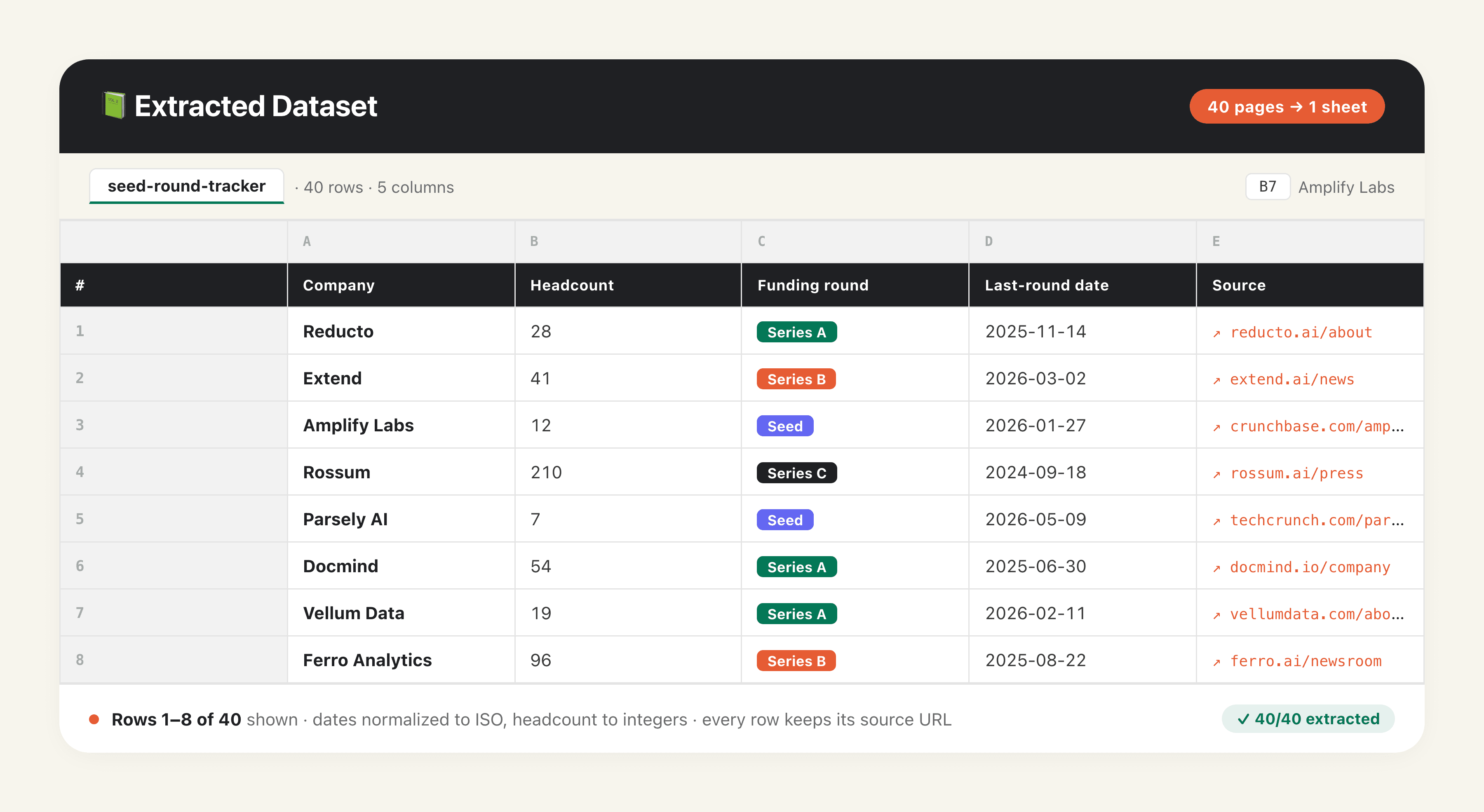Select the Rossum company cell

pos(401,472)
